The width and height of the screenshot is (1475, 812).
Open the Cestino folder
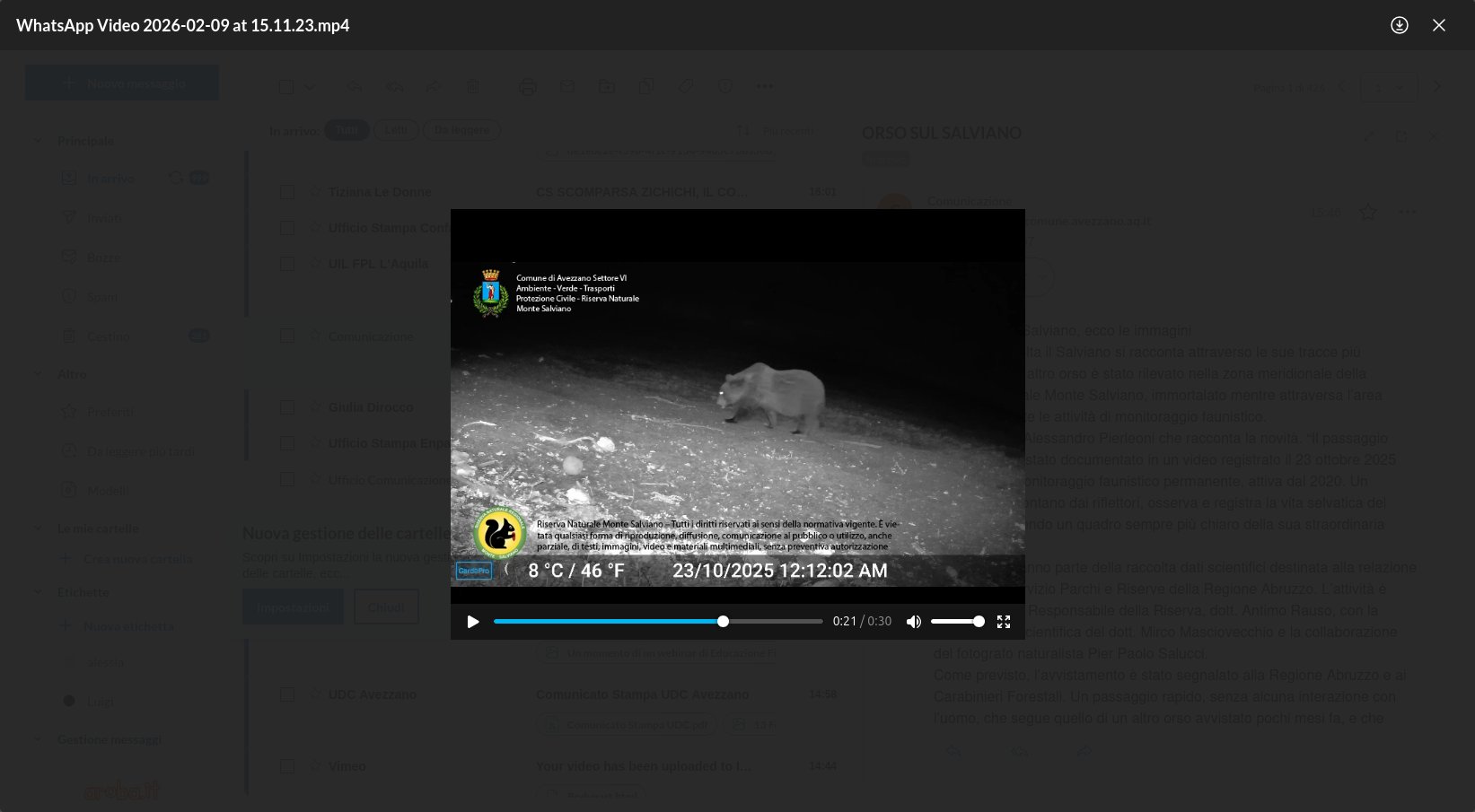(x=109, y=336)
